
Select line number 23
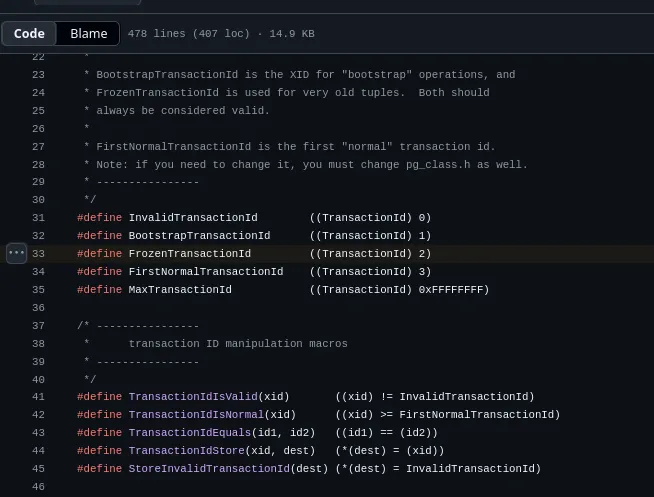[x=38, y=75]
